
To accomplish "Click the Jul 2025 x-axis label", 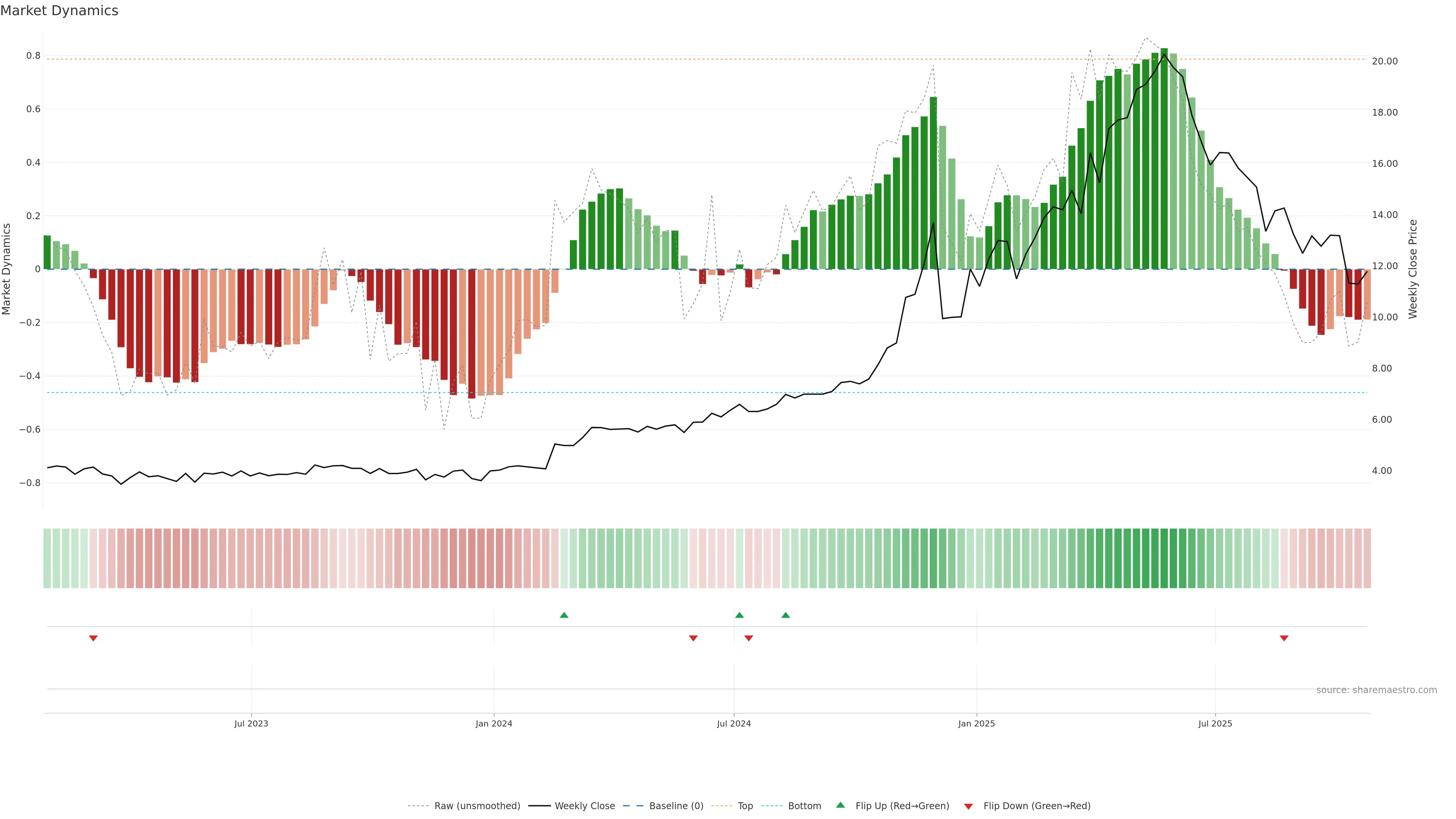I will coord(1214,723).
